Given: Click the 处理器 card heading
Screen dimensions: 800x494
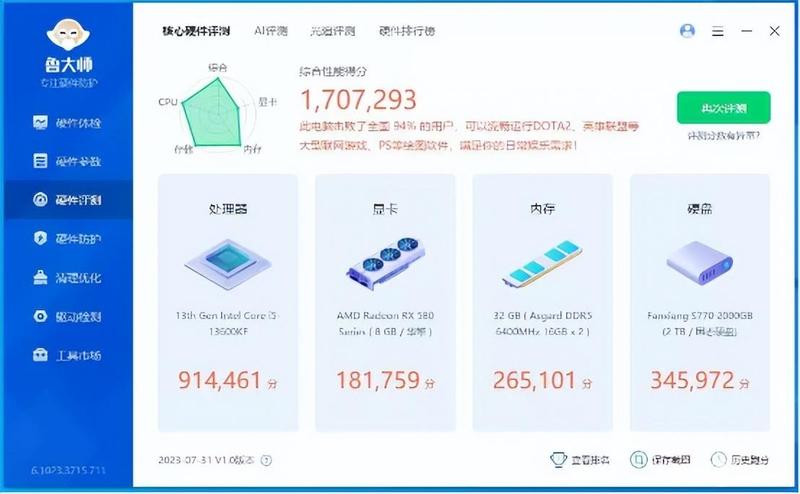Looking at the screenshot, I should [228, 209].
